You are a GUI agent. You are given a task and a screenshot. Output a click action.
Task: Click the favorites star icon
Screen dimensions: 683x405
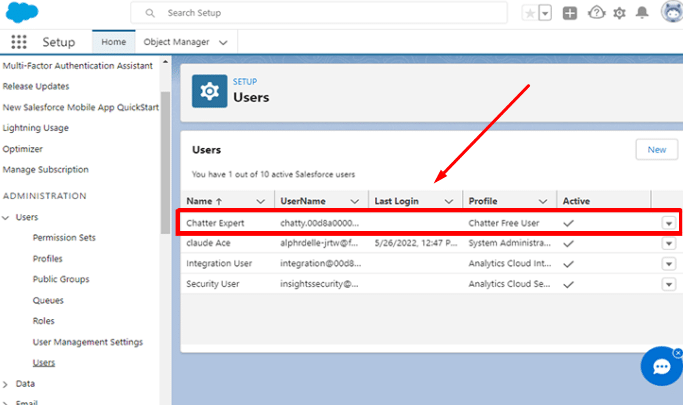coord(530,13)
